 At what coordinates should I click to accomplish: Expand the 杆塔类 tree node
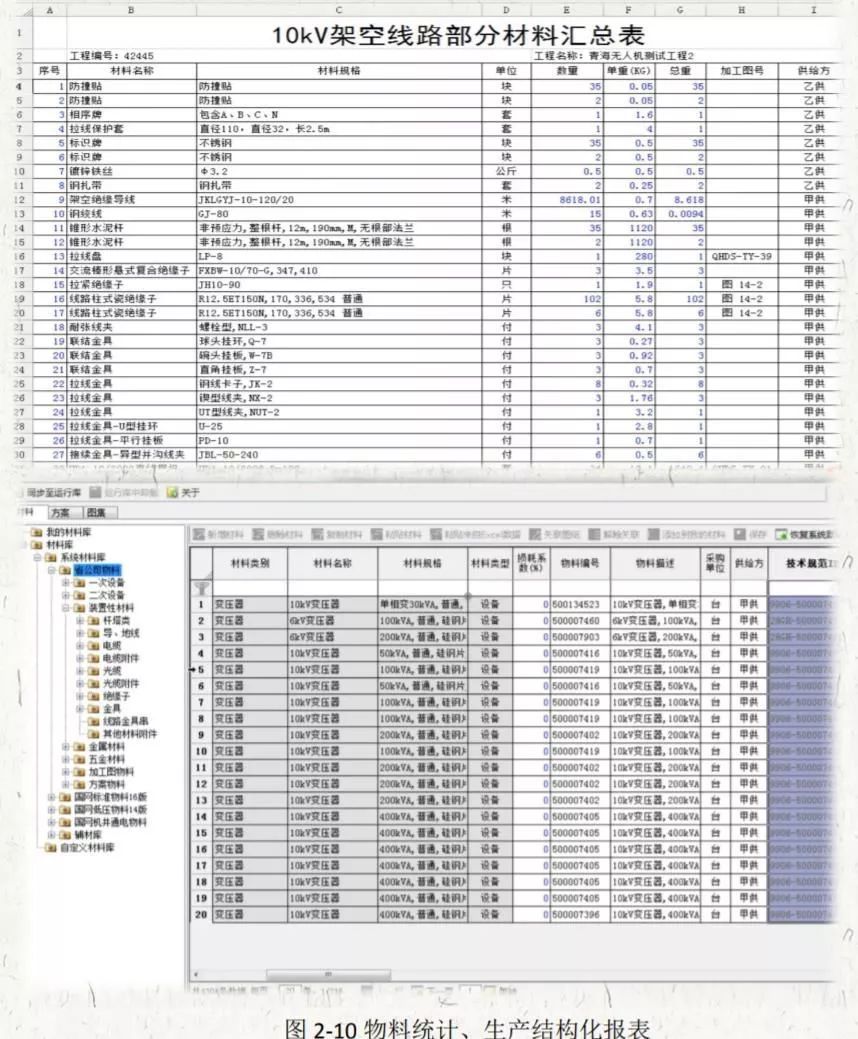pyautogui.click(x=80, y=621)
